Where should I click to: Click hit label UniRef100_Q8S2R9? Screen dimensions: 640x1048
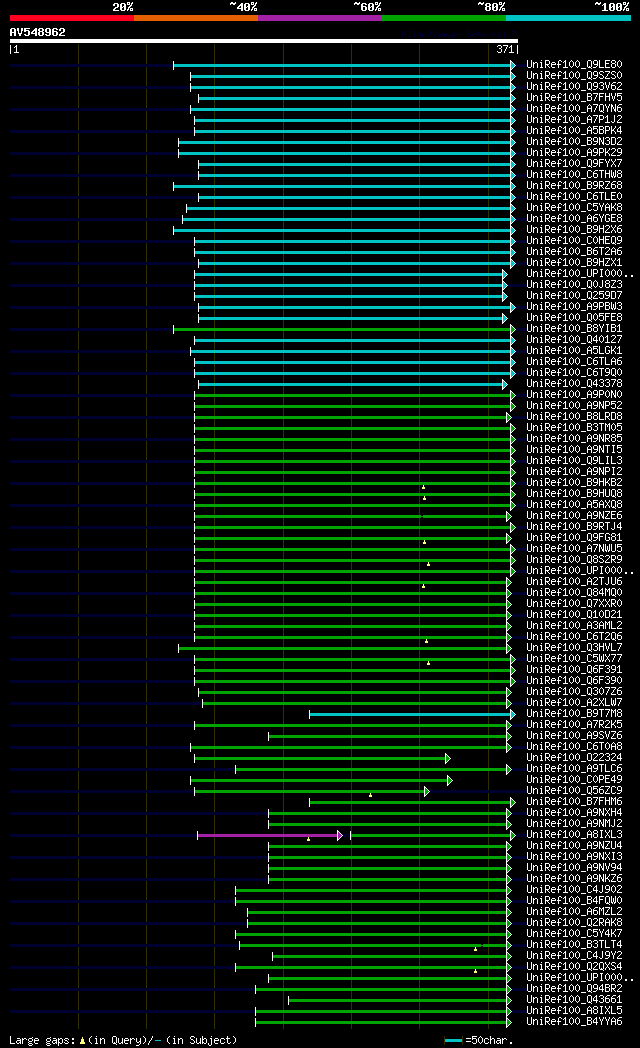(x=574, y=559)
